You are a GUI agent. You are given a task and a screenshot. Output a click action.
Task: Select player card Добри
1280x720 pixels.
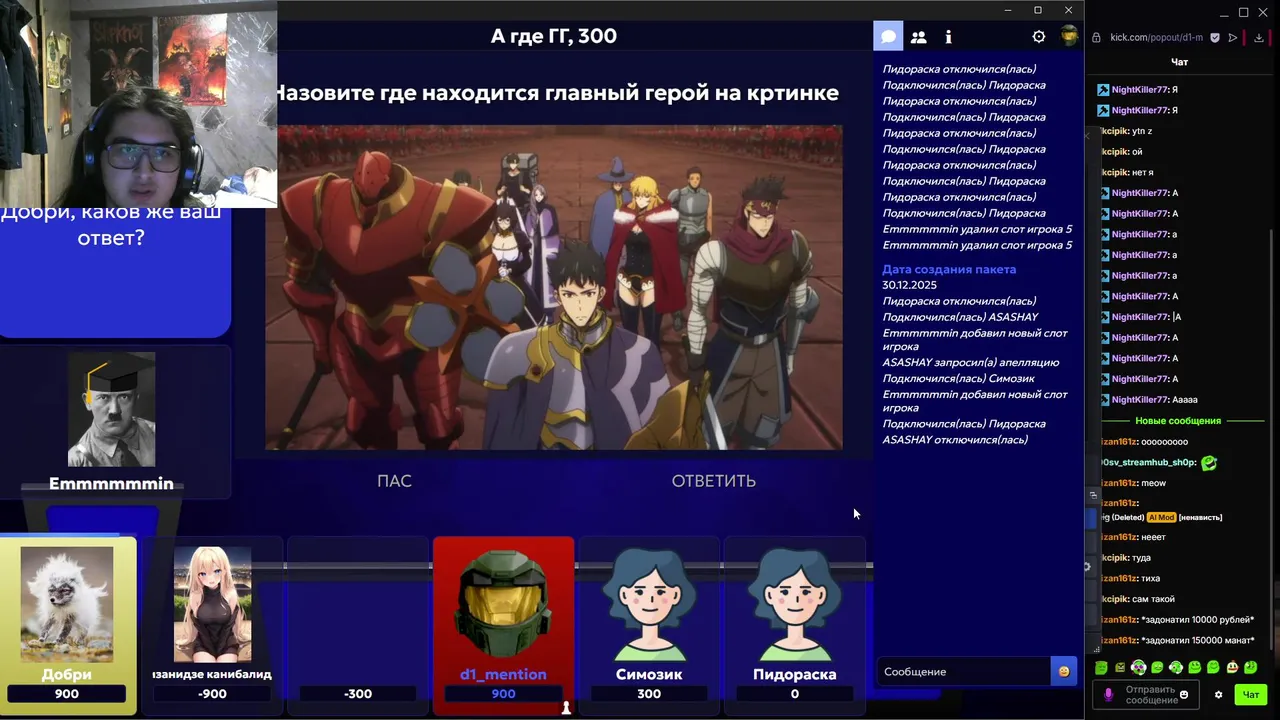(67, 625)
